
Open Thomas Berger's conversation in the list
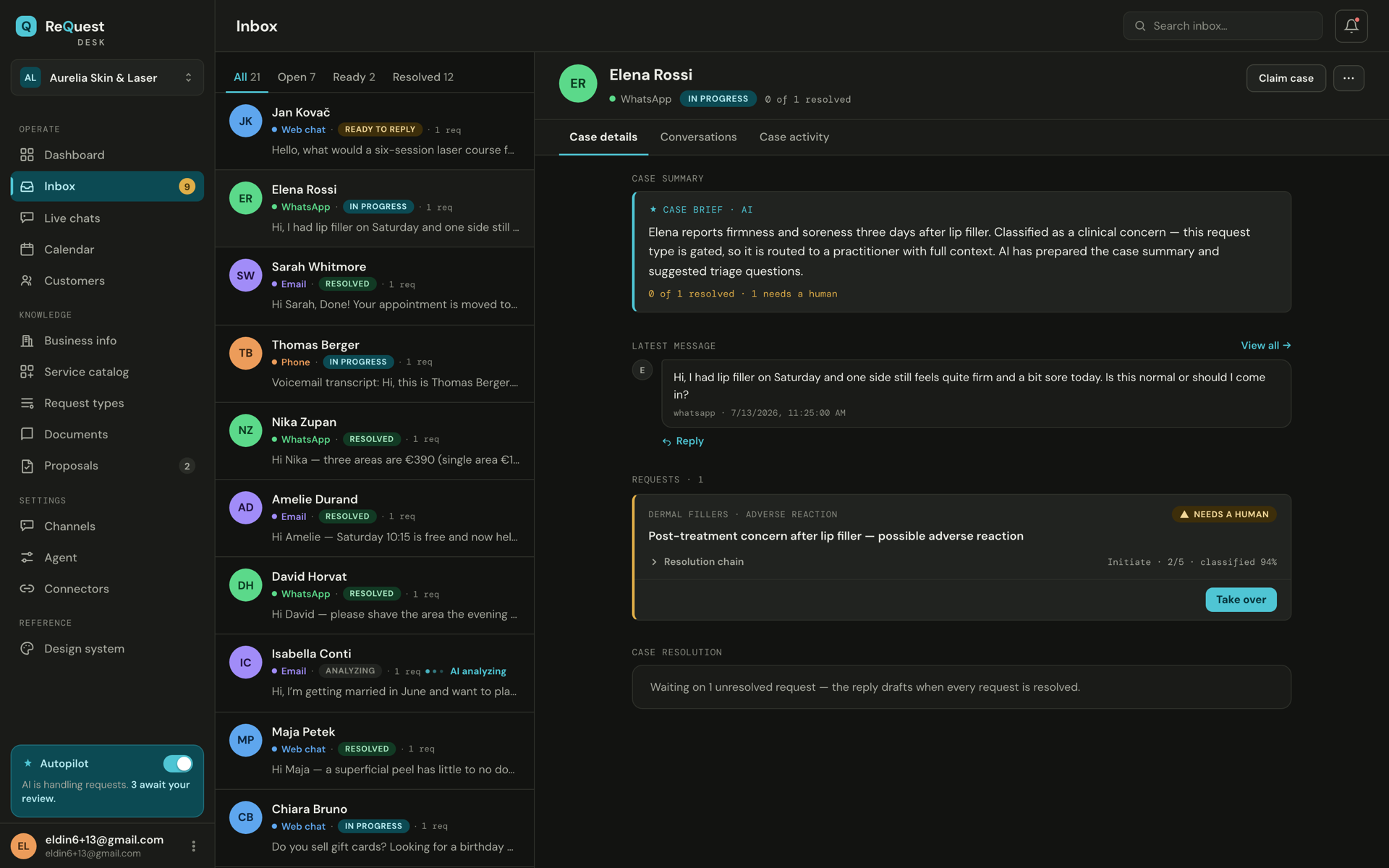point(375,364)
